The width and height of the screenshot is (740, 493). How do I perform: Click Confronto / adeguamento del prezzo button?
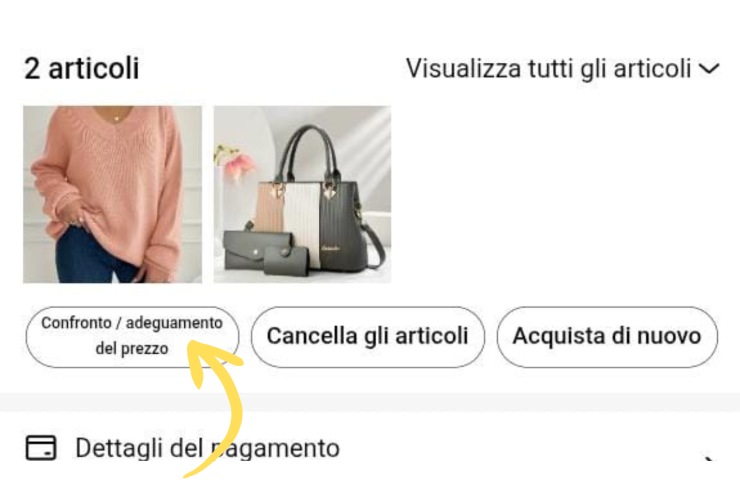[132, 337]
